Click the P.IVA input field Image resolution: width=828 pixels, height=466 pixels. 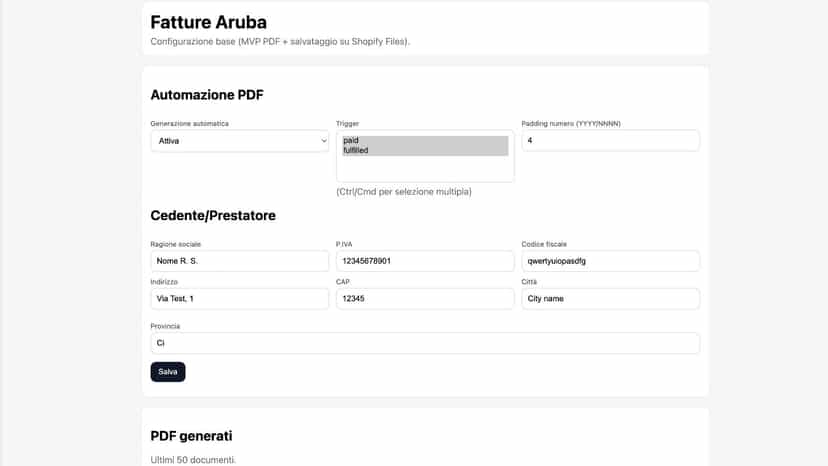pyautogui.click(x=425, y=261)
